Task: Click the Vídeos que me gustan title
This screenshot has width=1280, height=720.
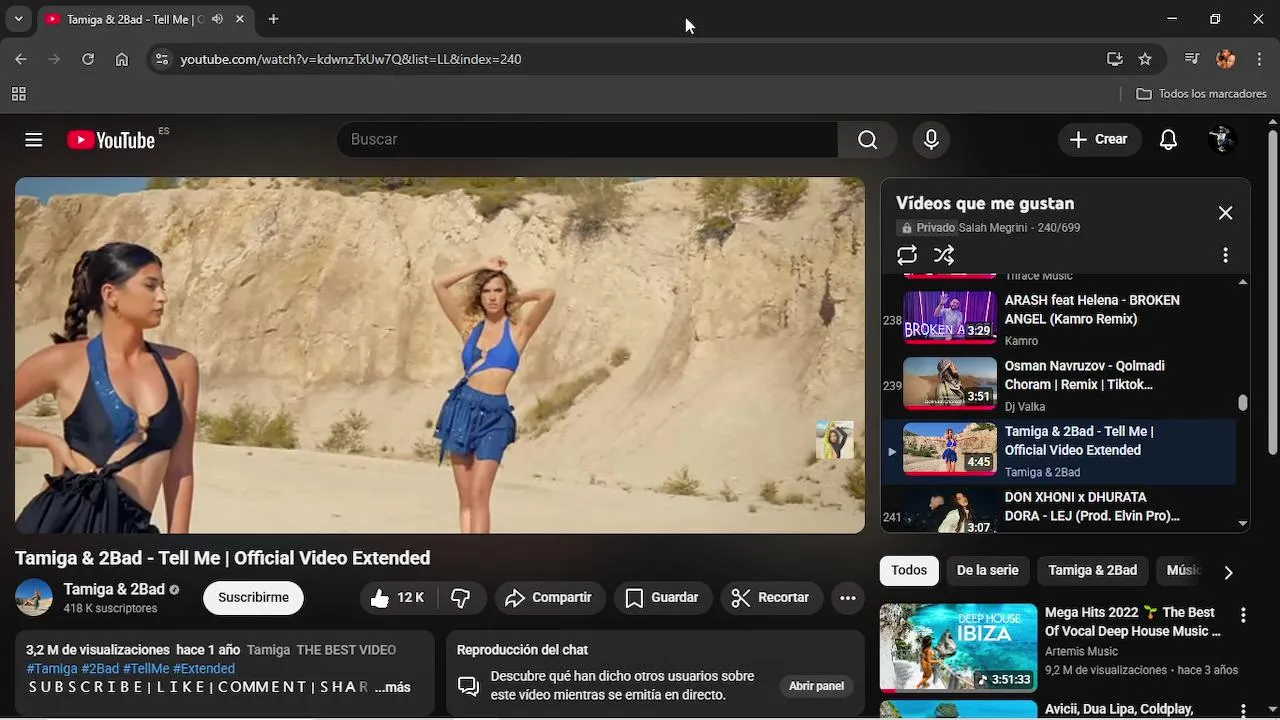Action: pyautogui.click(x=985, y=203)
